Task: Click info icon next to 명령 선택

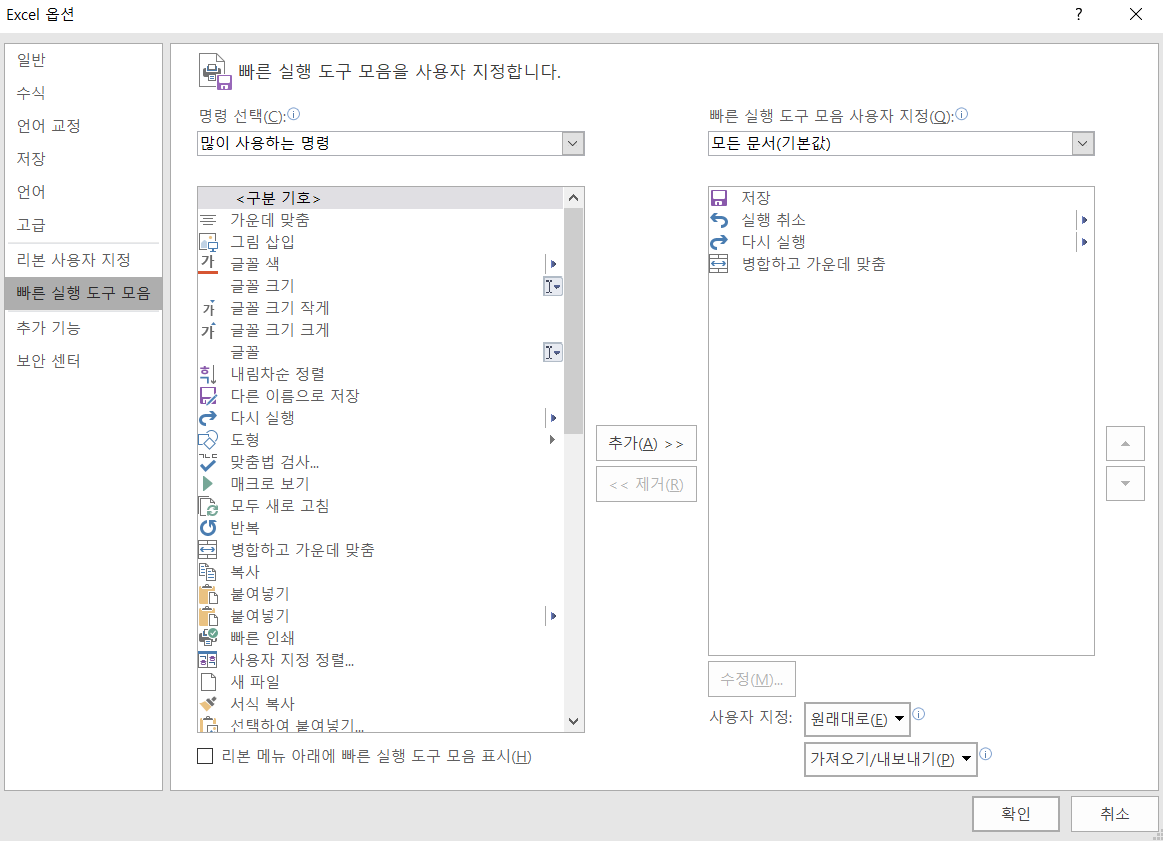Action: click(x=294, y=114)
